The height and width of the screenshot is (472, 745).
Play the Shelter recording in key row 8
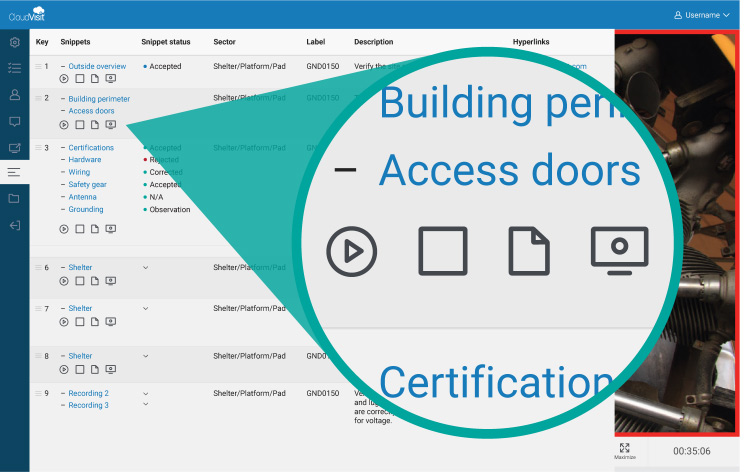[64, 370]
